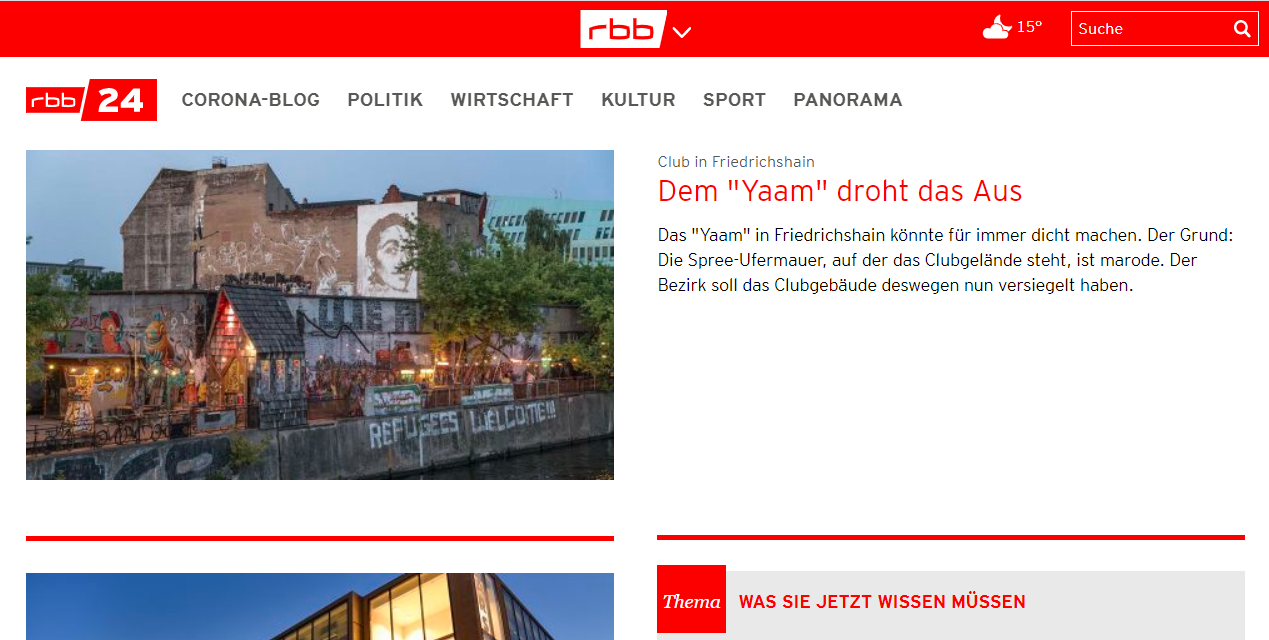Open the POLITIK section
The height and width of the screenshot is (640, 1269).
(x=385, y=100)
